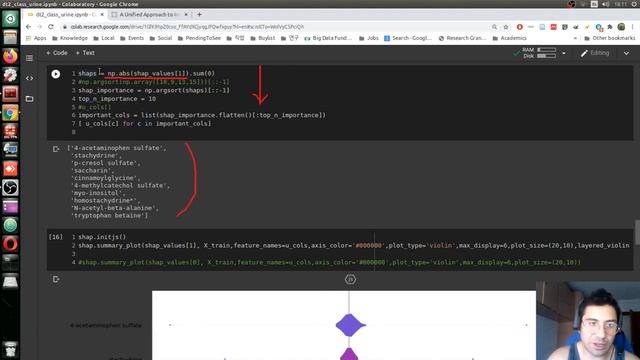Close the dt2_class_urine.ipynb tab
This screenshot has height=360, width=640.
(x=102, y=15)
